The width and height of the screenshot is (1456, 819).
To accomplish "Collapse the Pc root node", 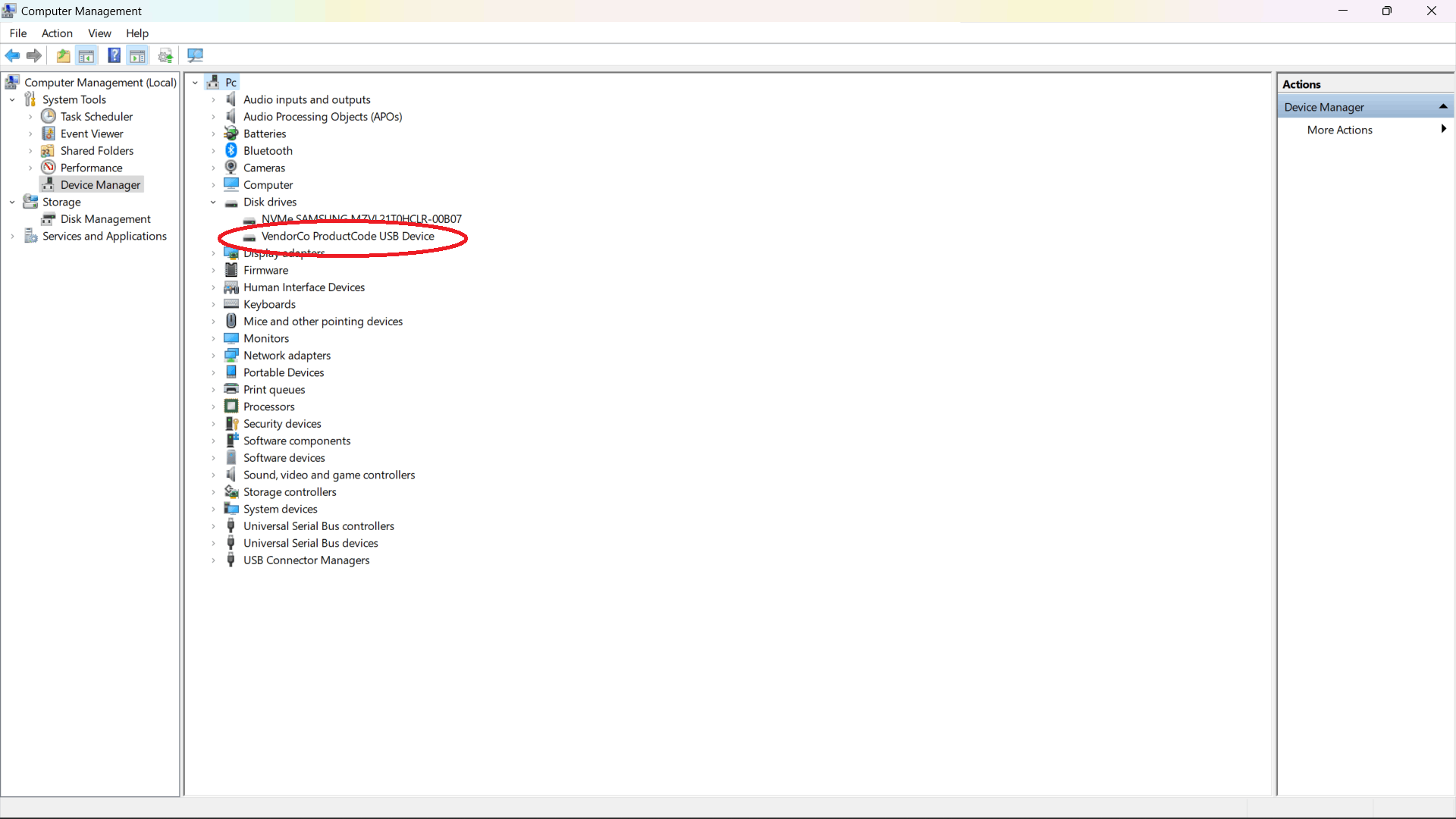I will [x=195, y=82].
